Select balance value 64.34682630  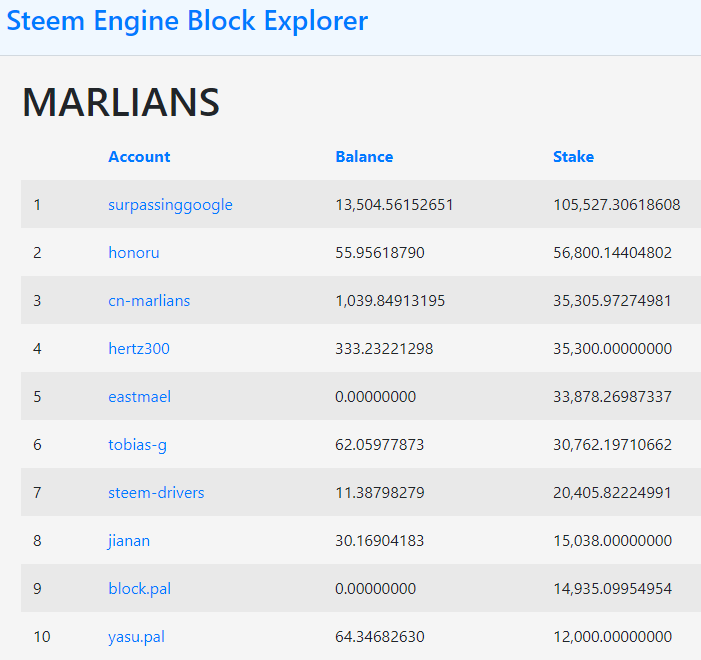coord(380,636)
